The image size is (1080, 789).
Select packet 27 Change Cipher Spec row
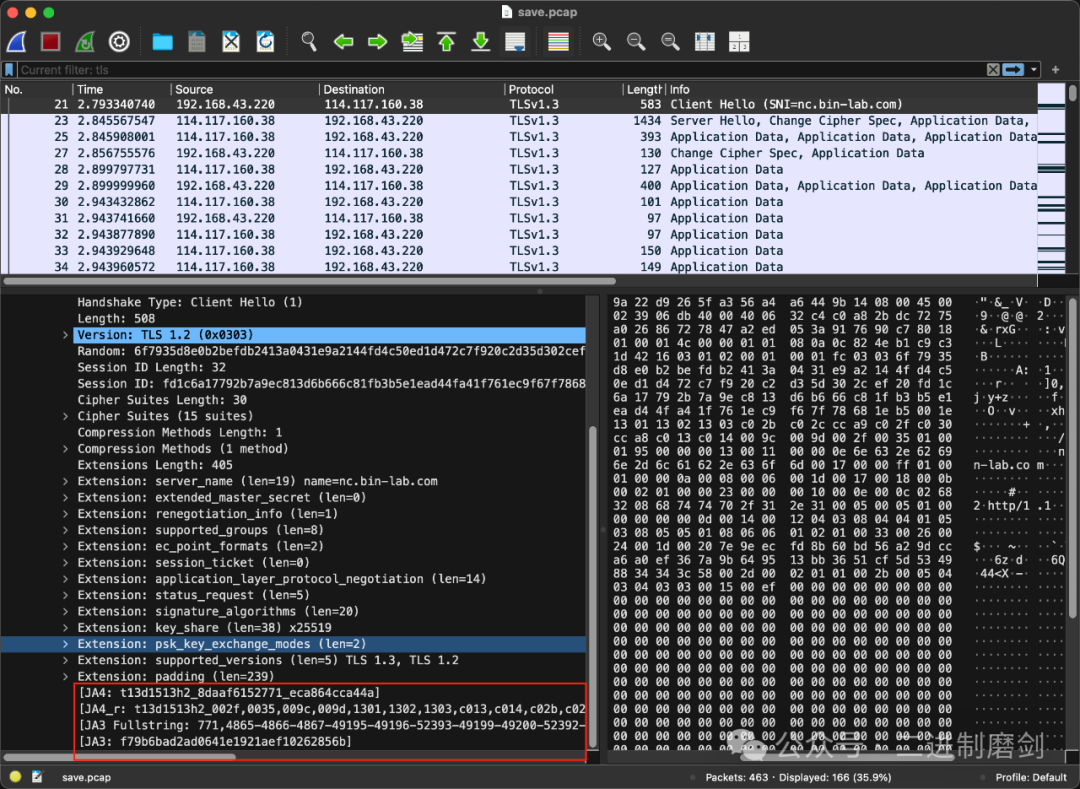[519, 153]
